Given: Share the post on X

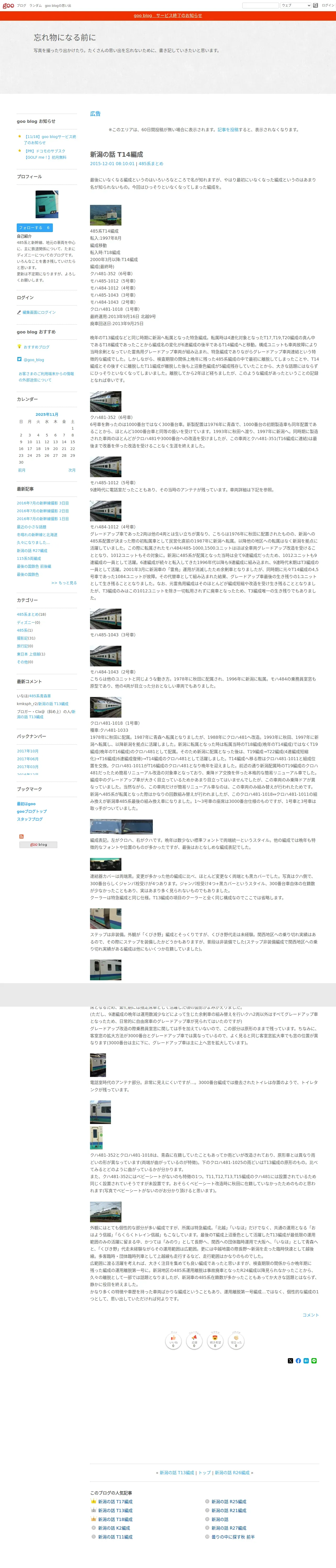Looking at the screenshot, I should click(x=290, y=1361).
